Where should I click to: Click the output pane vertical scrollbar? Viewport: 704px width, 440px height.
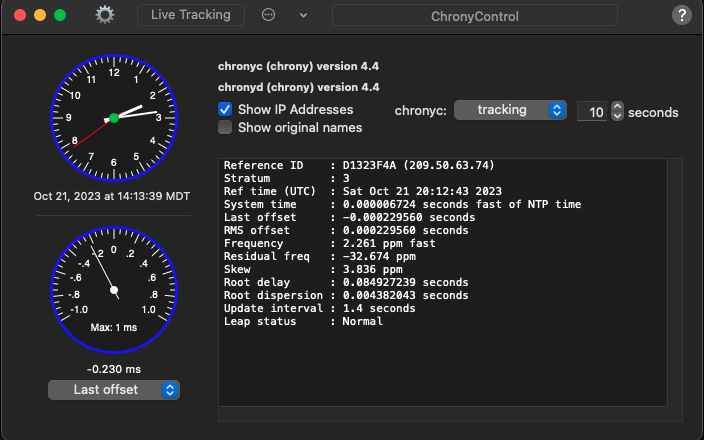[675, 282]
